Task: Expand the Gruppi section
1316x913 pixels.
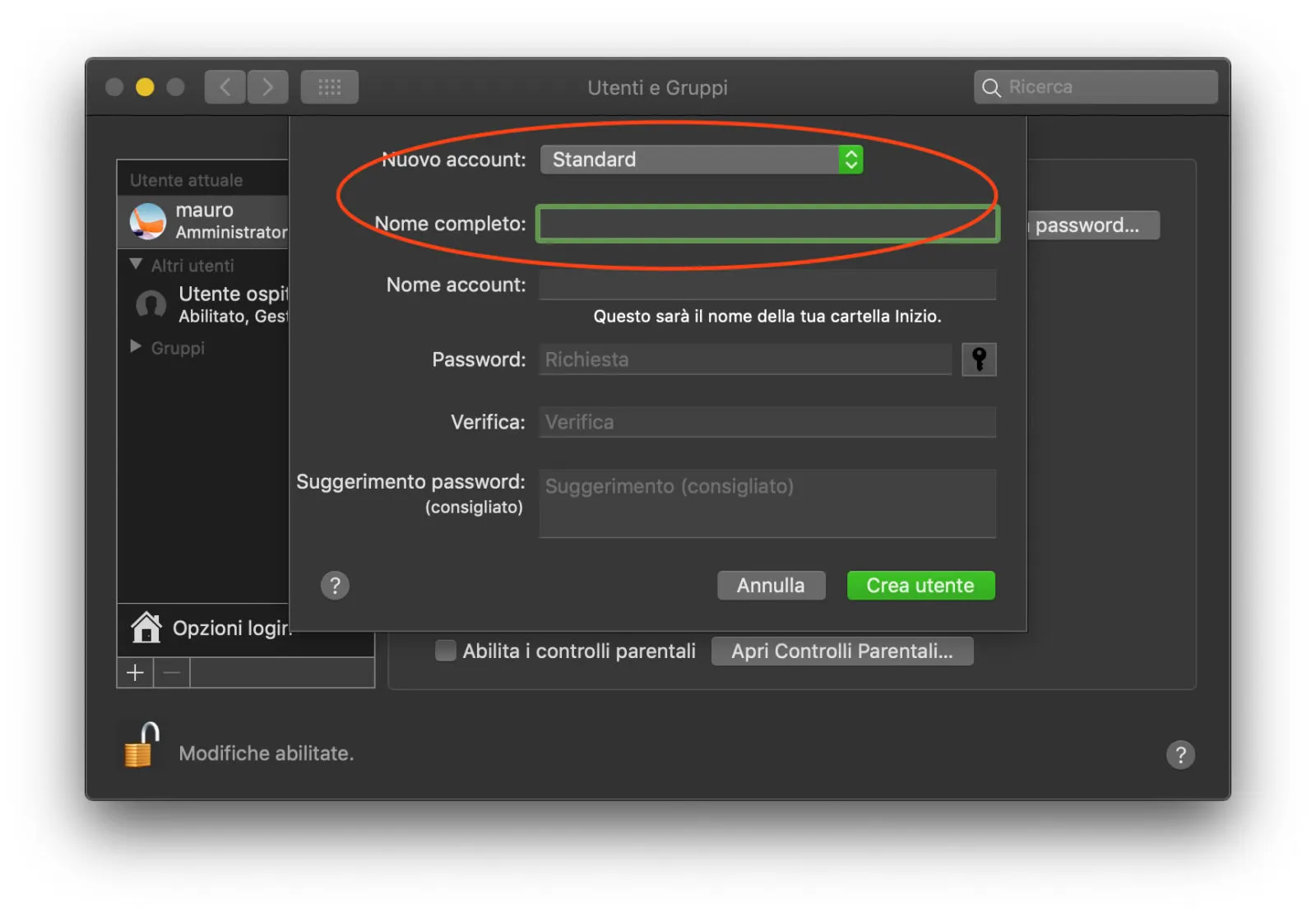Action: pos(136,346)
